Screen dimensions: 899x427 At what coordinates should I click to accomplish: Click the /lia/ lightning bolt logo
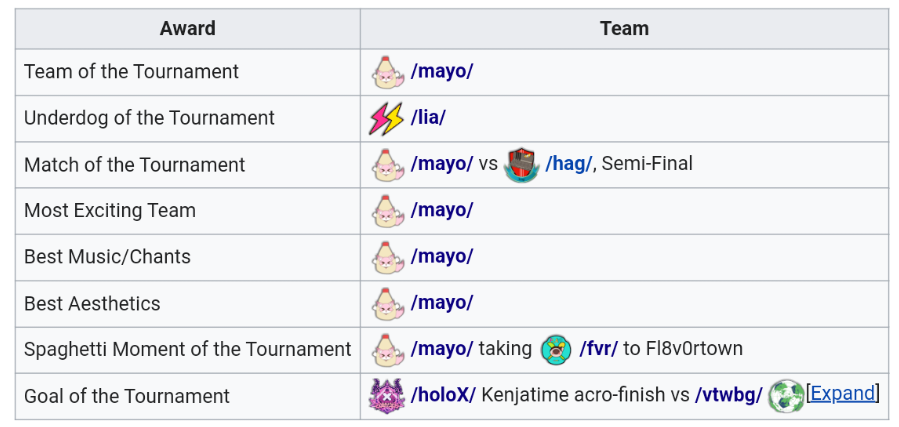click(x=387, y=118)
